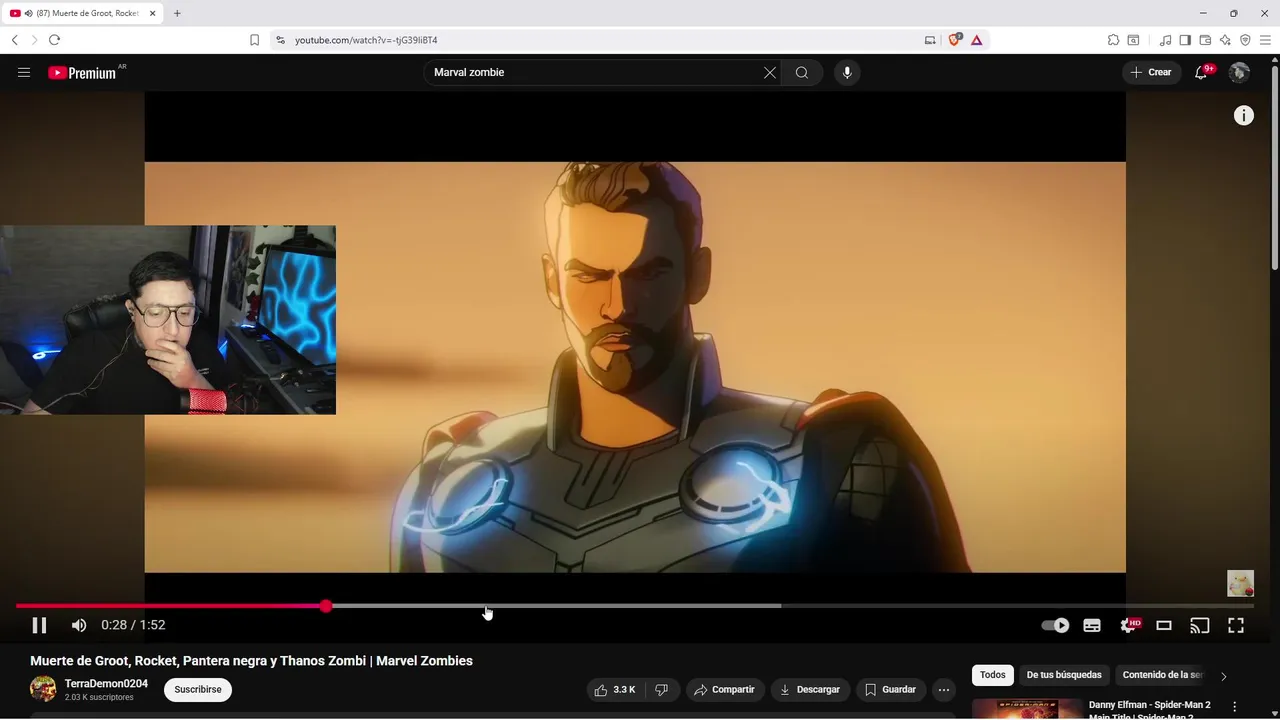Open the account avatar menu
The width and height of the screenshot is (1280, 720).
click(1239, 72)
